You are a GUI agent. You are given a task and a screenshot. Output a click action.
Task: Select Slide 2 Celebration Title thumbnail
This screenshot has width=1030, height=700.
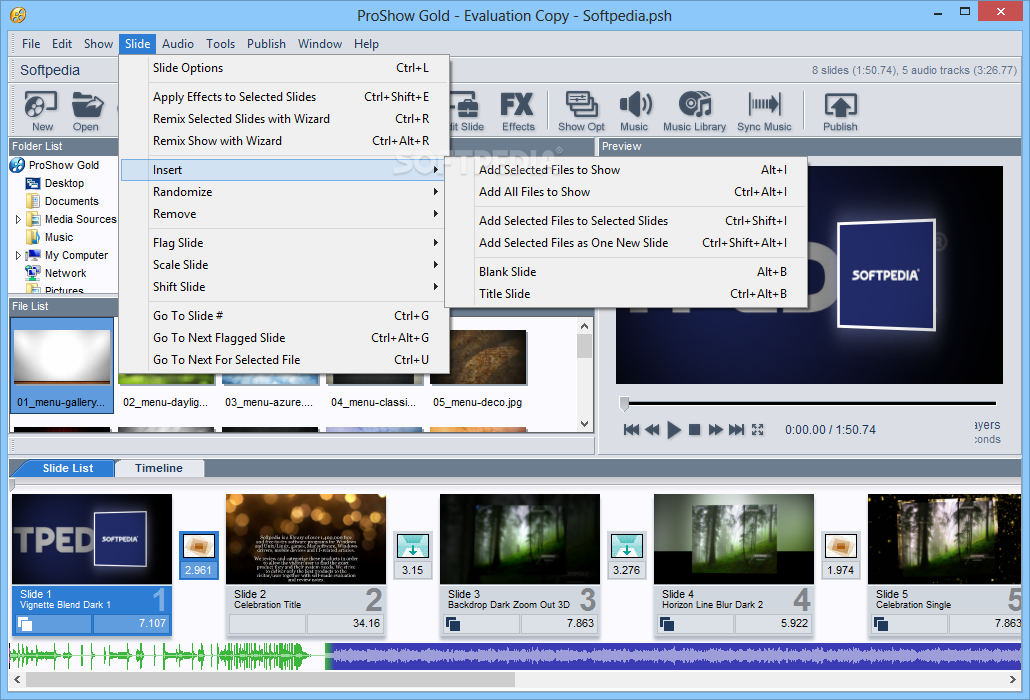305,539
